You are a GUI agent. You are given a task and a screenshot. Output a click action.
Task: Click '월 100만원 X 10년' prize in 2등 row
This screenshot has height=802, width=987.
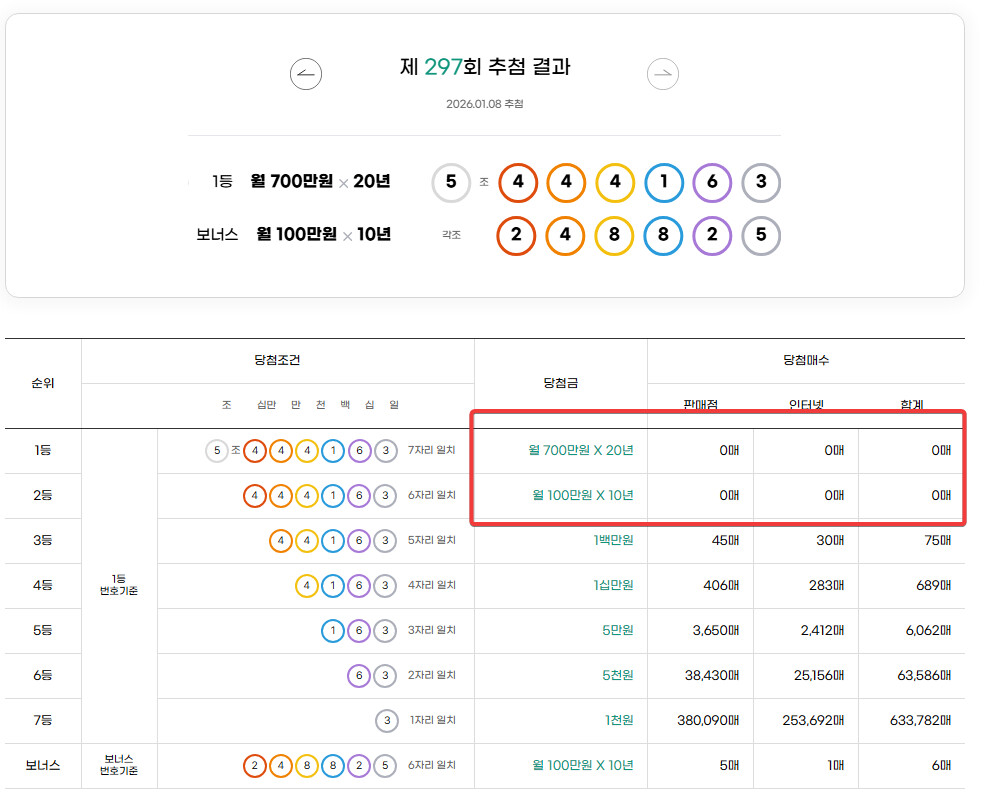(x=583, y=495)
